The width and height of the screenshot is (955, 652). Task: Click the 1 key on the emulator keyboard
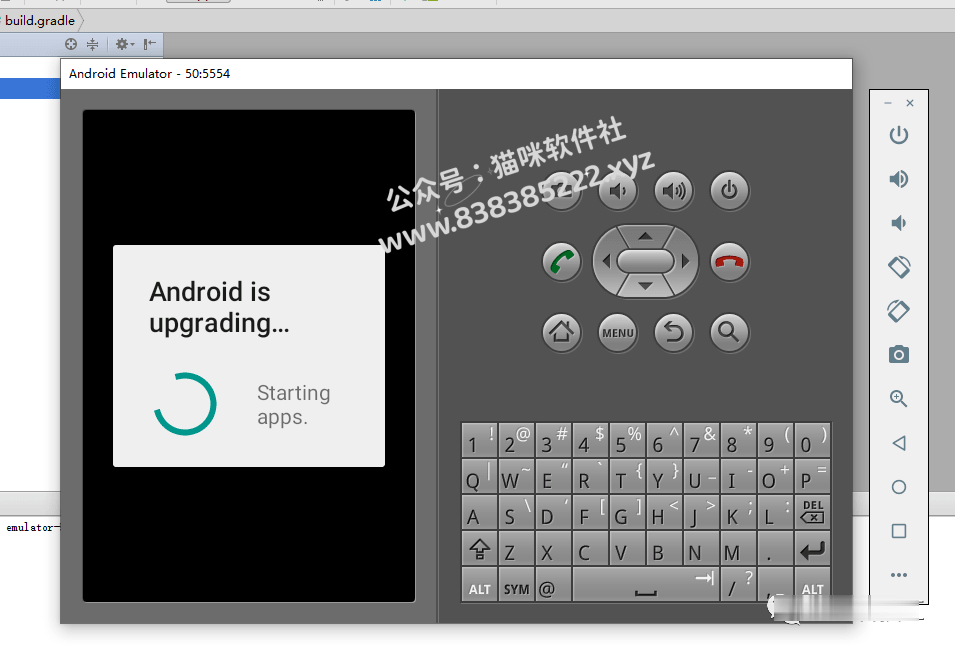479,441
